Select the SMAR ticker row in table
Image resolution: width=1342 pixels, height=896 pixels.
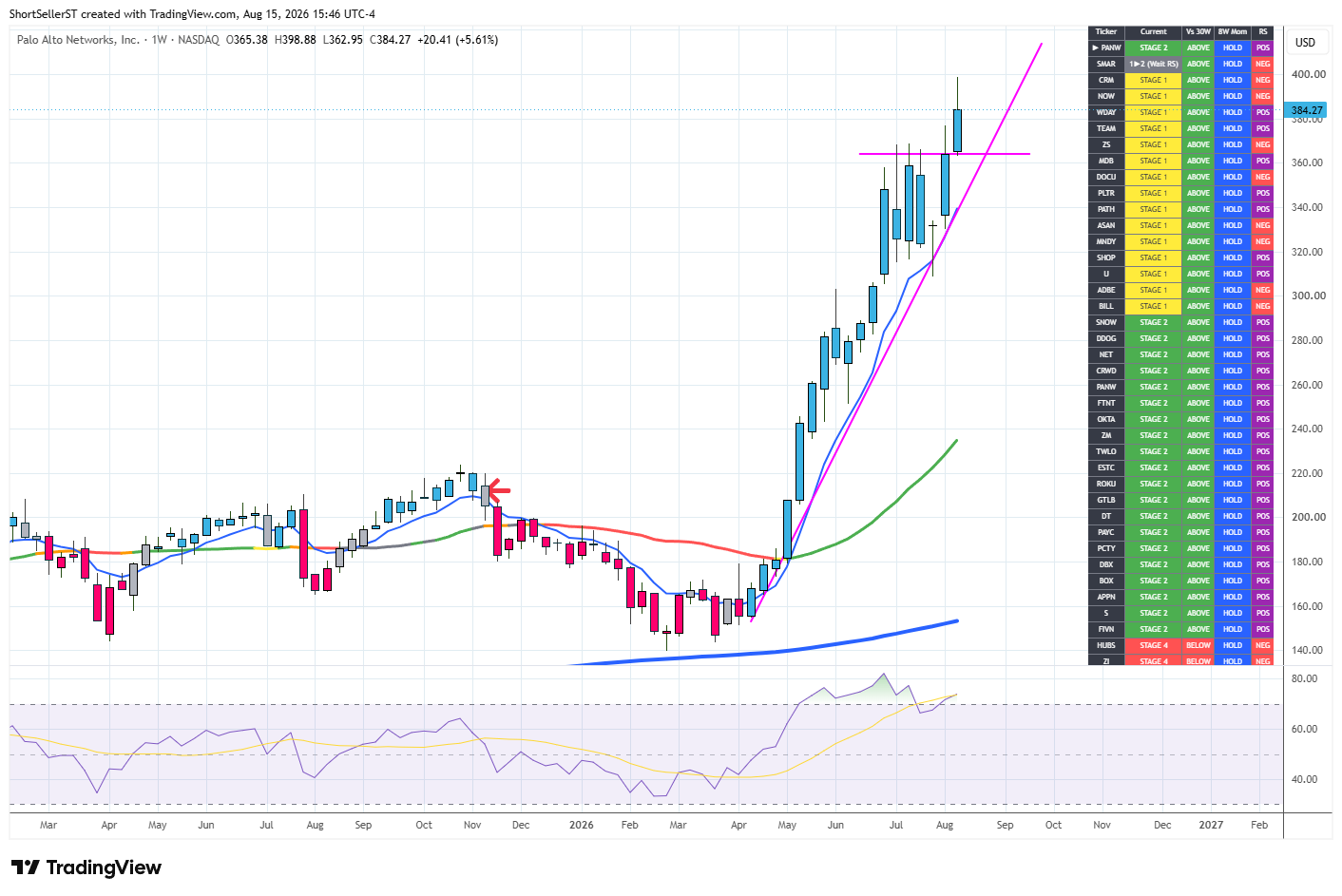(1180, 64)
